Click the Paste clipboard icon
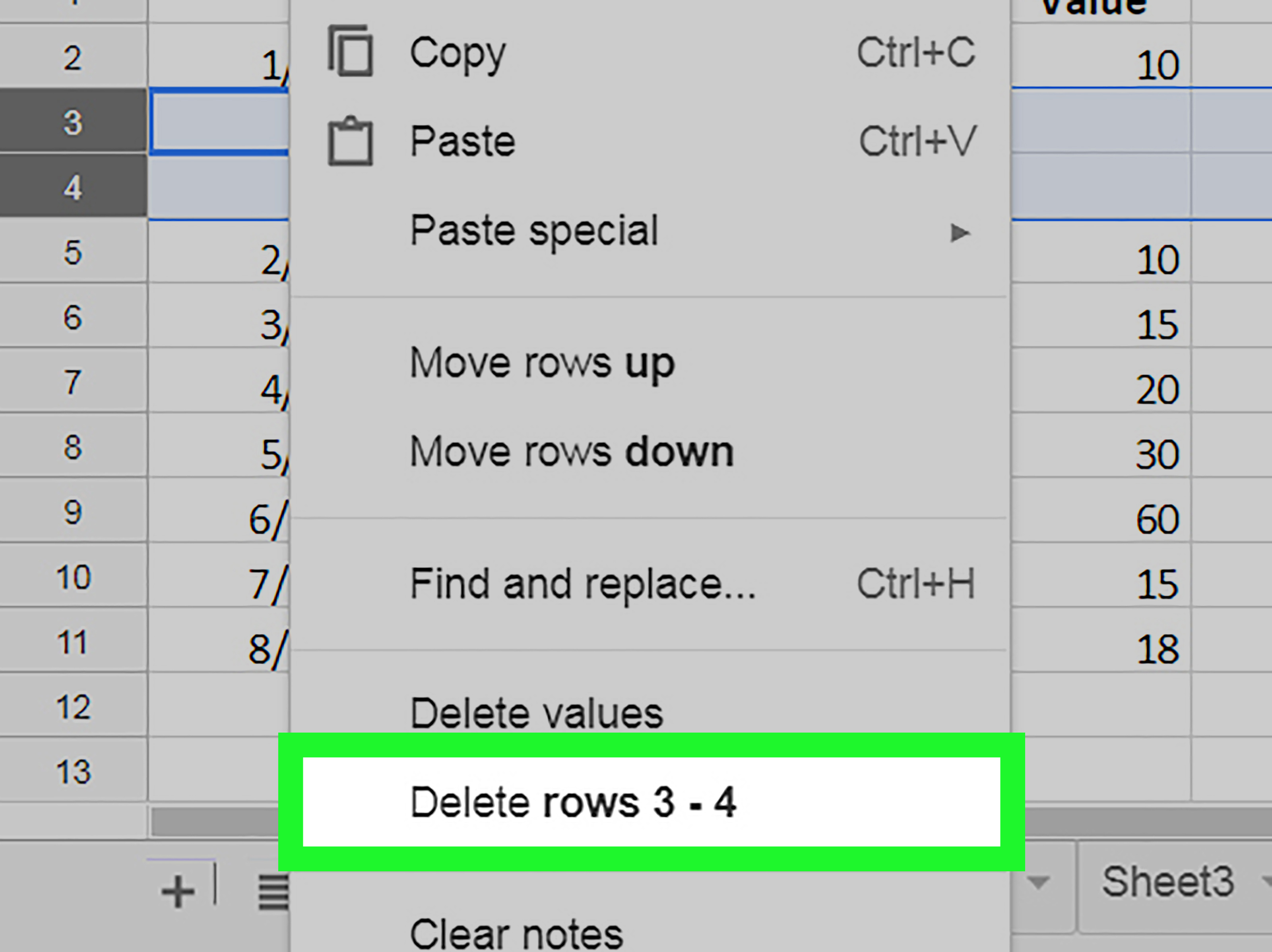The image size is (1272, 952). 350,142
